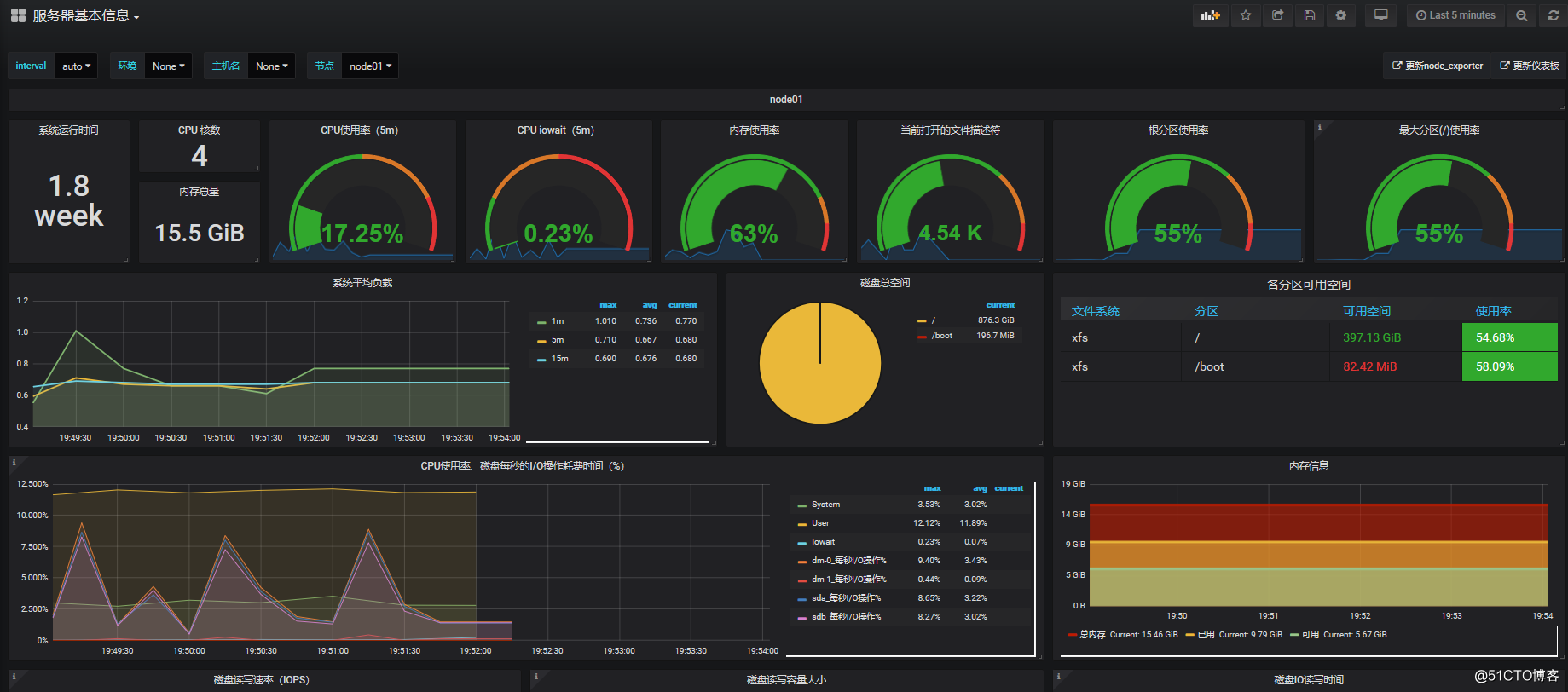Zoom out time range magnifier icon
The height and width of the screenshot is (692, 1568).
[1521, 15]
